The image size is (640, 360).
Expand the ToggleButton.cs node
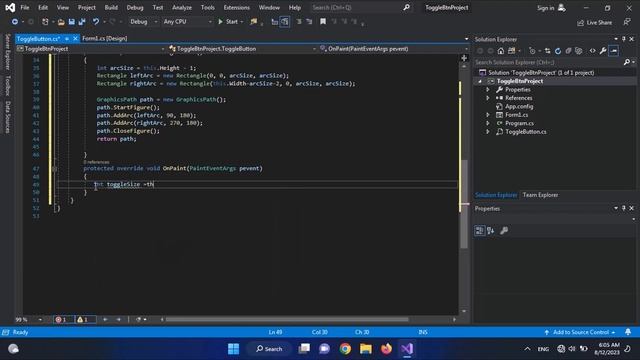[x=487, y=131]
